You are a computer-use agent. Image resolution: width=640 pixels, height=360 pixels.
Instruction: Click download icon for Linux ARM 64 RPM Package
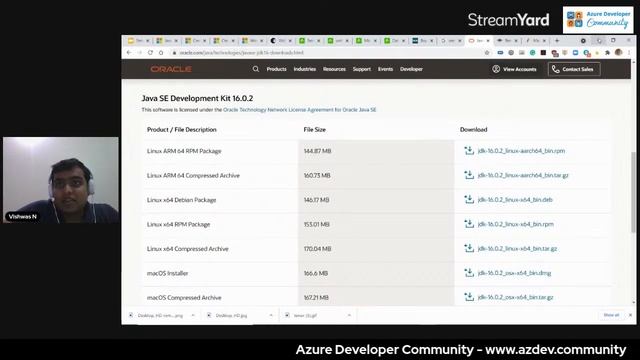469,151
